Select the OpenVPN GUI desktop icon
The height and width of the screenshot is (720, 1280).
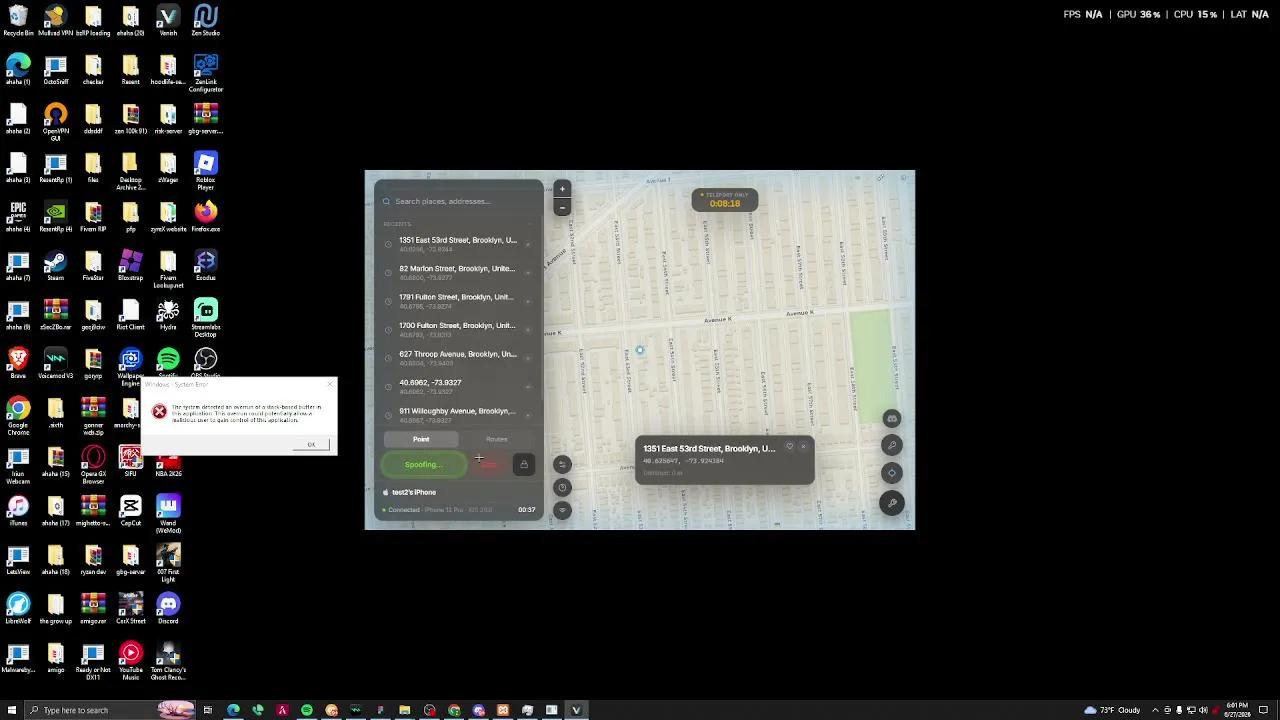pos(55,122)
